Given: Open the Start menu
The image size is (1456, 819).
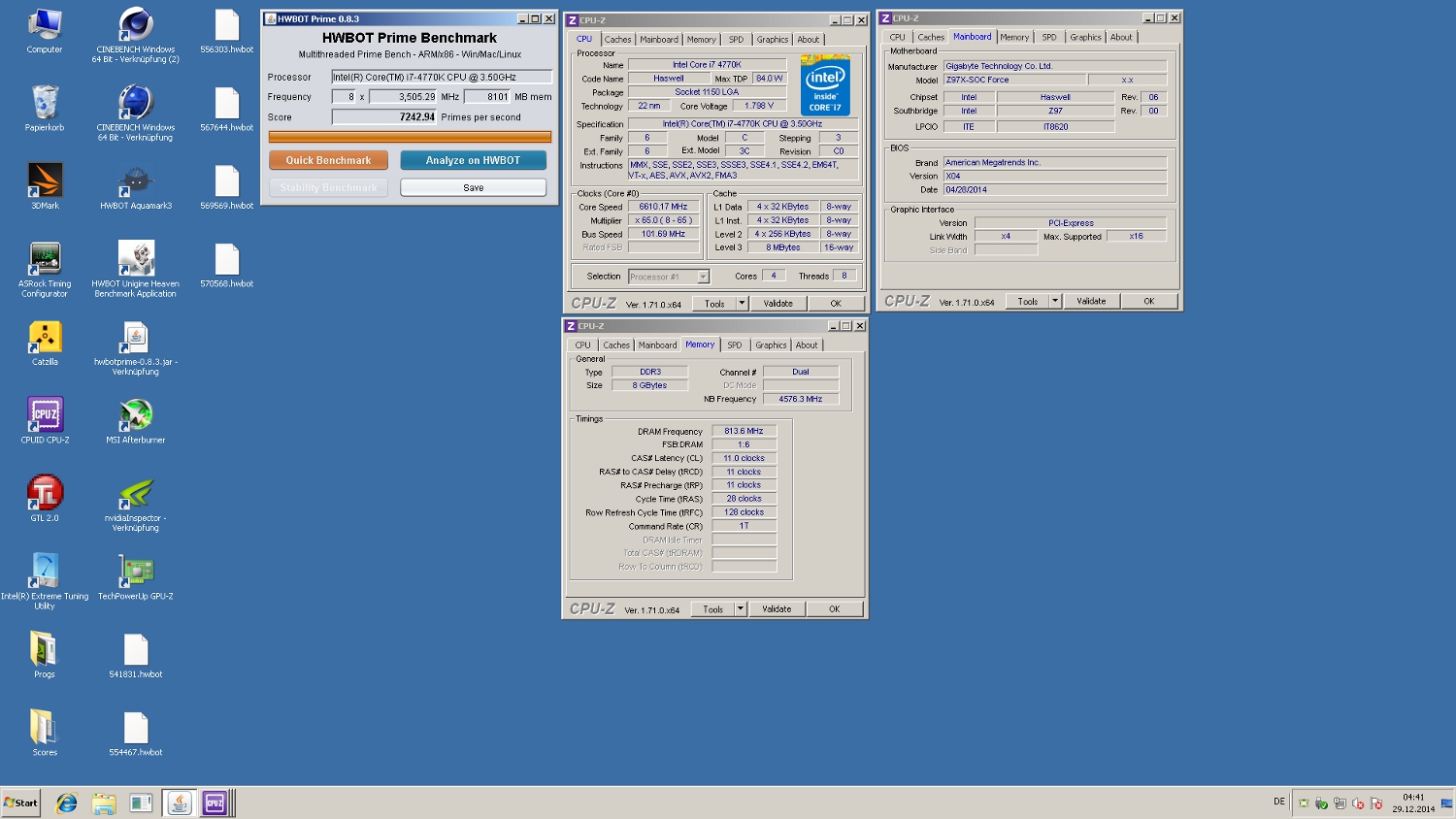Looking at the screenshot, I should point(20,803).
